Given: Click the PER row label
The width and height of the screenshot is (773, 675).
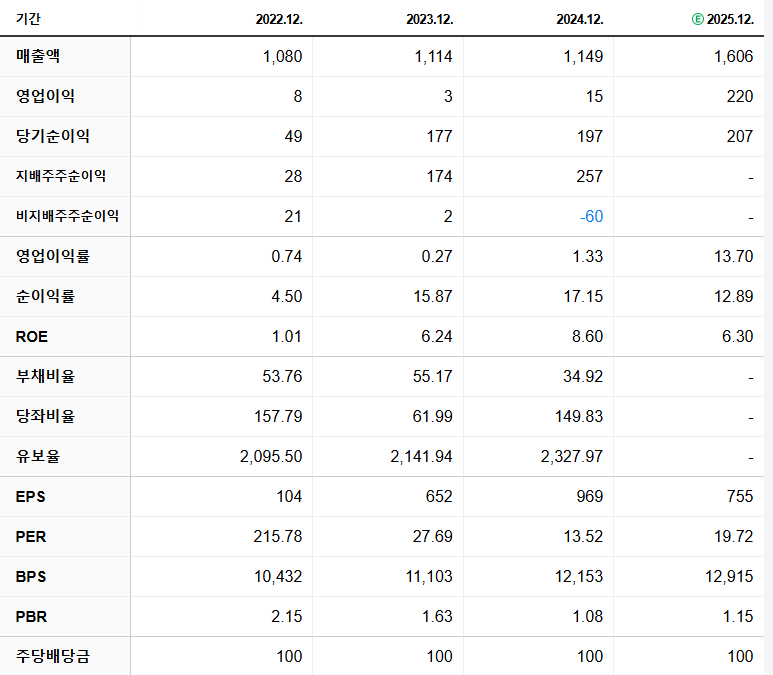Looking at the screenshot, I should (x=31, y=536).
